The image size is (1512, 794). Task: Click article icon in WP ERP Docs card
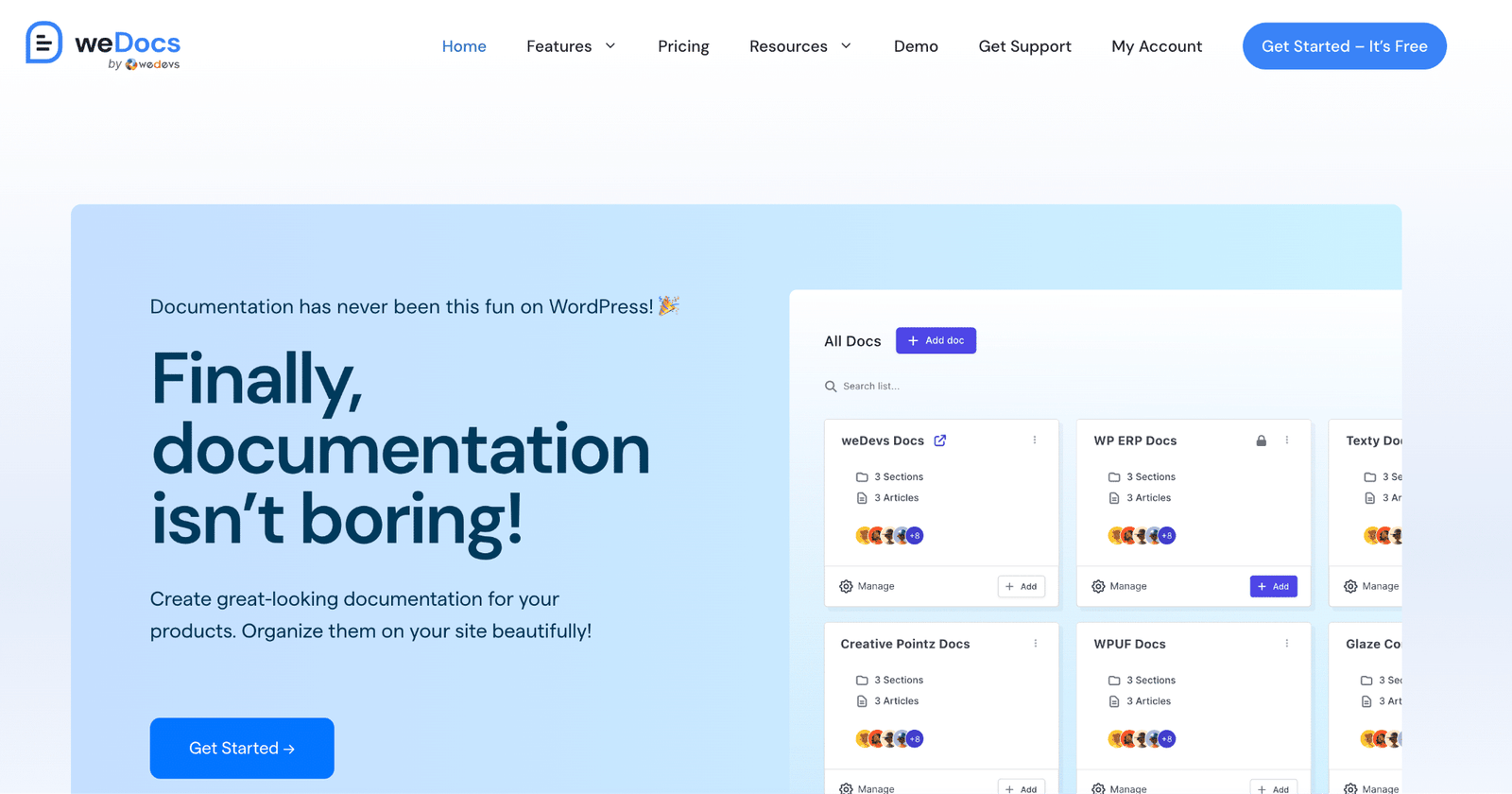pyautogui.click(x=1114, y=498)
